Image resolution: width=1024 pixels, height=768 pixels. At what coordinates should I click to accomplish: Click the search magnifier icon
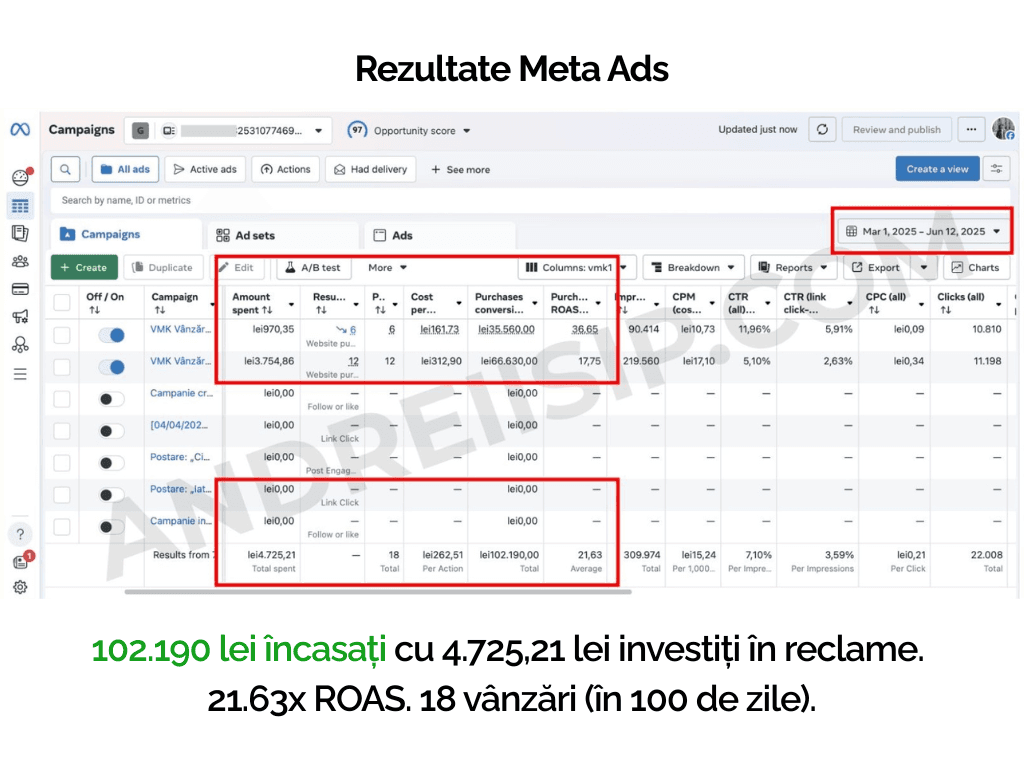65,169
